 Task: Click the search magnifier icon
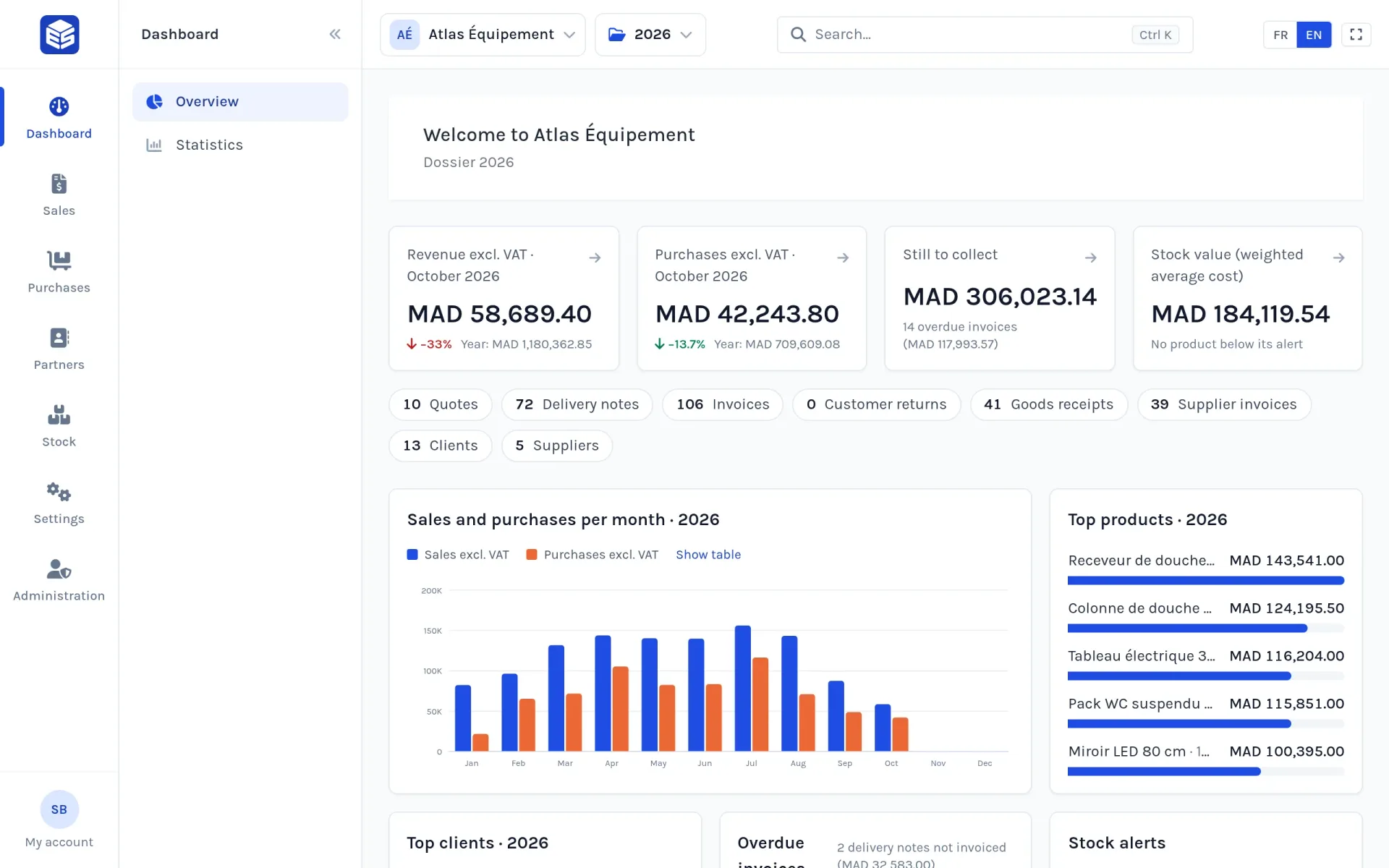click(798, 35)
